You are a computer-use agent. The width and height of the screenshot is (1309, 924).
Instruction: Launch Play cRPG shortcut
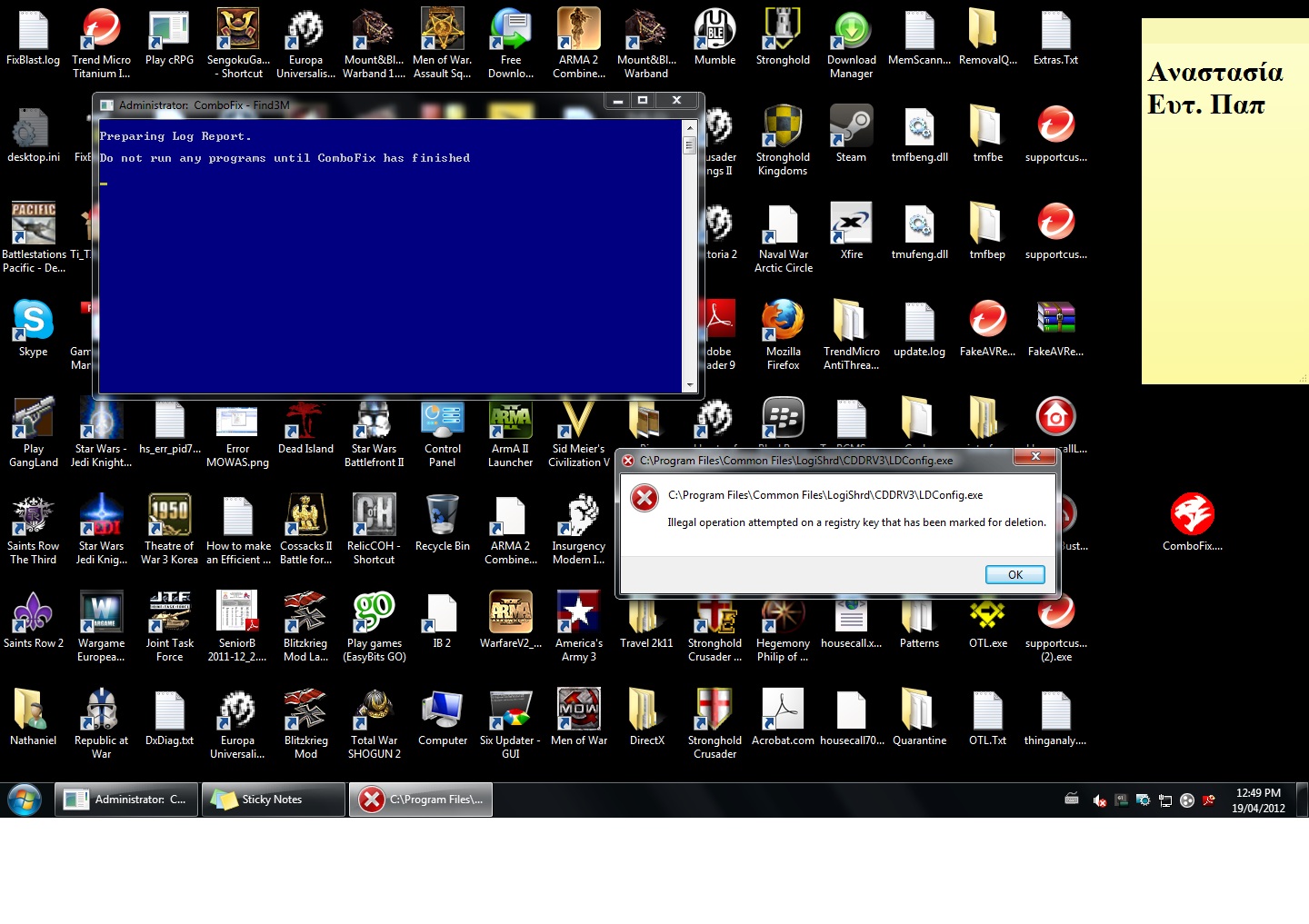[x=169, y=36]
